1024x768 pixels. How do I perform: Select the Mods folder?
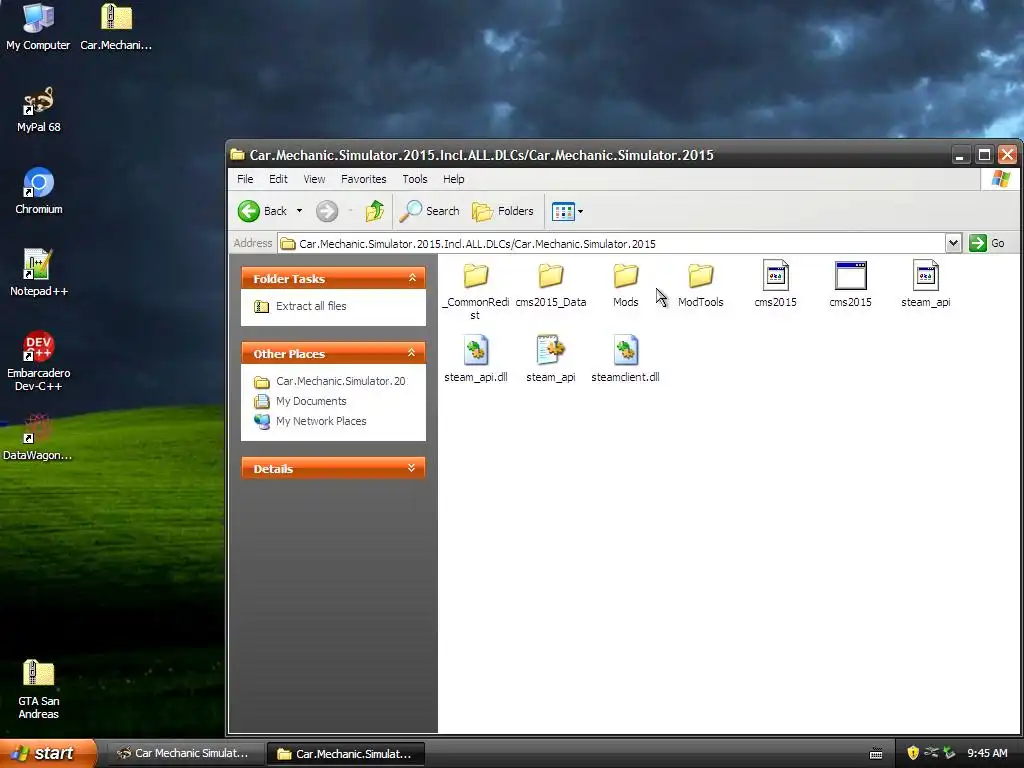626,284
